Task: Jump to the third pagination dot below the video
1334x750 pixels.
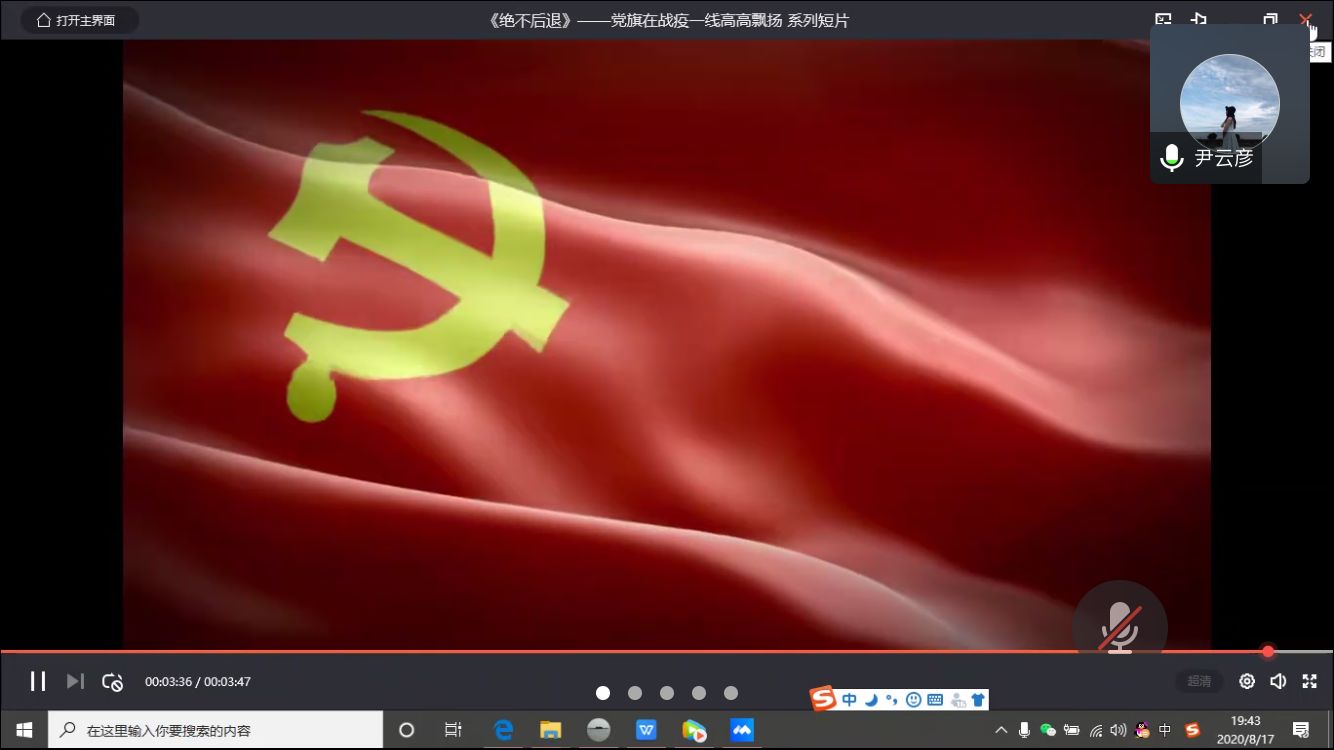Action: (667, 692)
